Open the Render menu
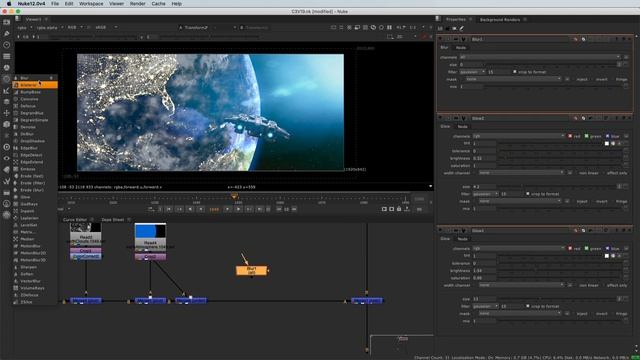Image resolution: width=640 pixels, height=360 pixels. (138, 4)
